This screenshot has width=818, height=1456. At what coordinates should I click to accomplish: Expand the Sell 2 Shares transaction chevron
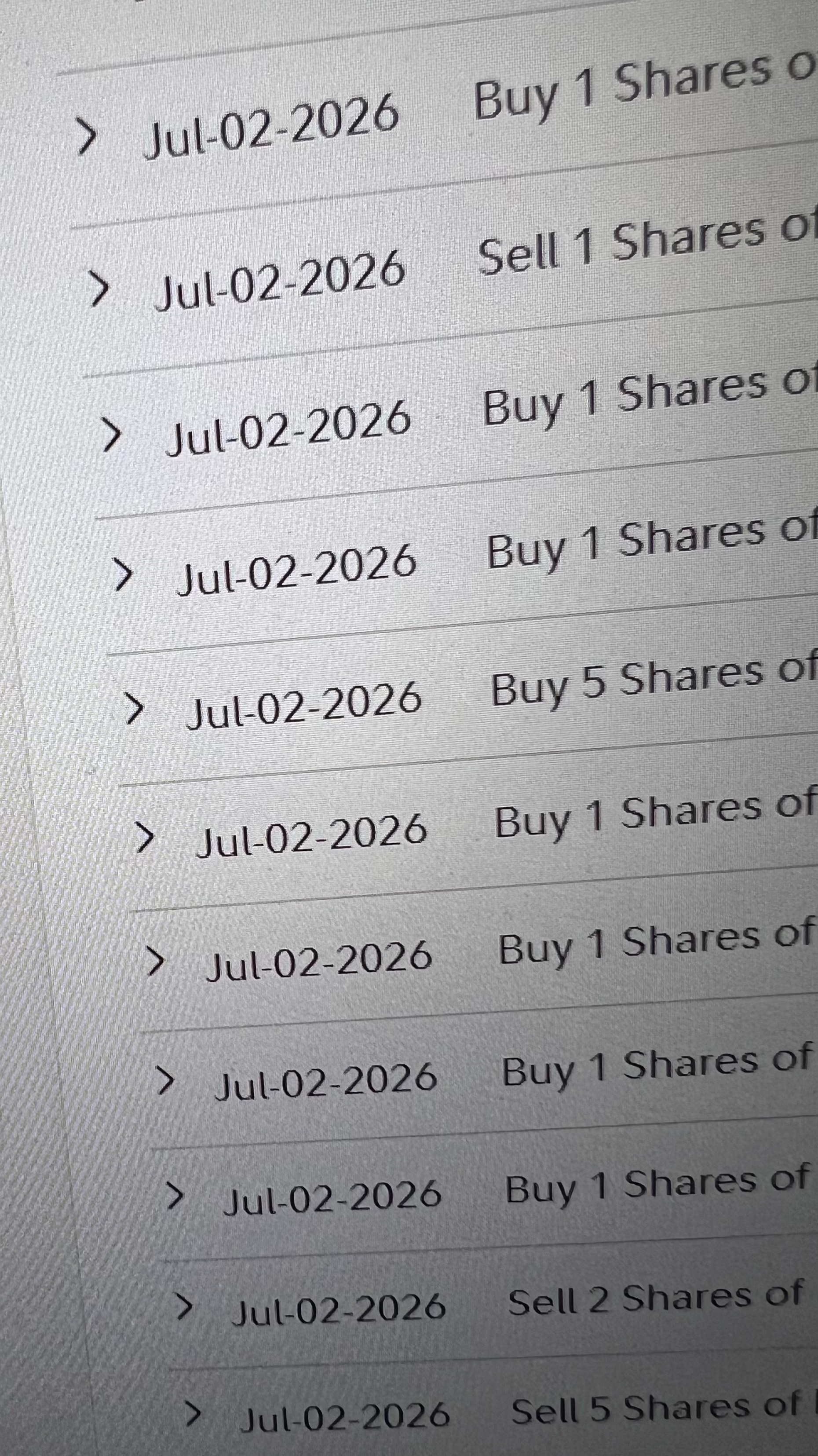pyautogui.click(x=184, y=1307)
